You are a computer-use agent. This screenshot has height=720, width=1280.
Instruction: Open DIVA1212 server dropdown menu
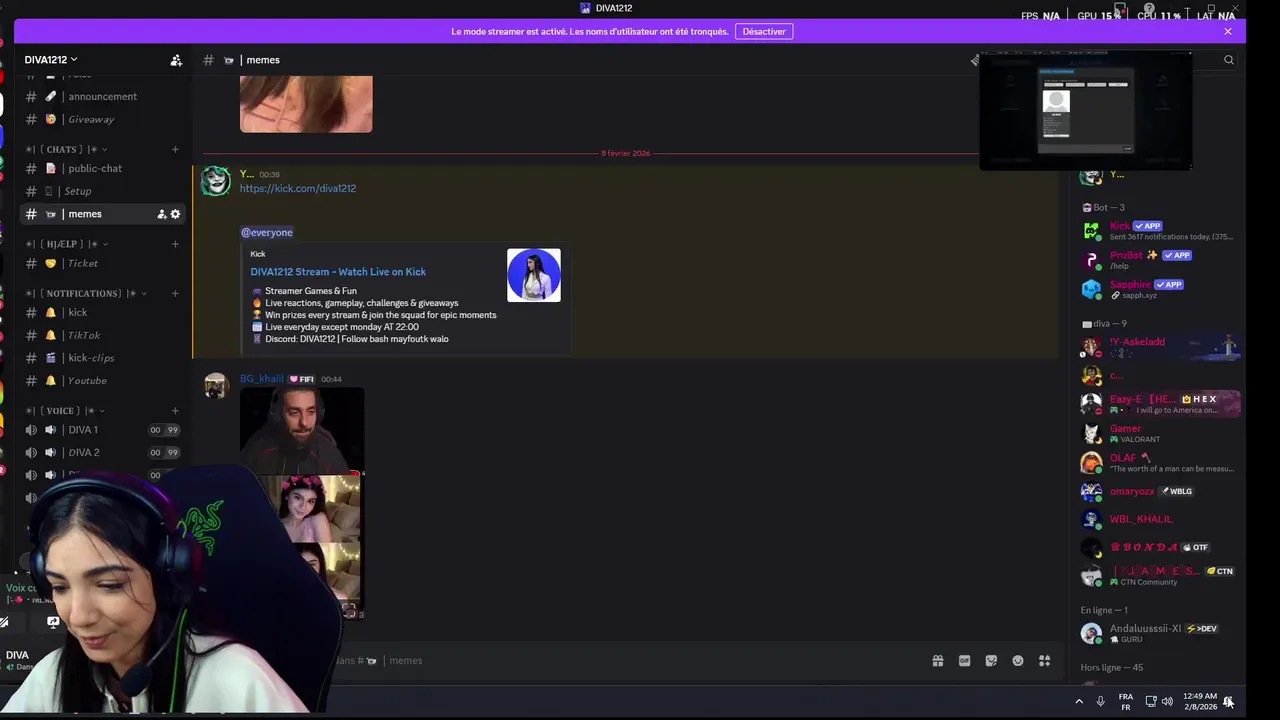click(51, 60)
